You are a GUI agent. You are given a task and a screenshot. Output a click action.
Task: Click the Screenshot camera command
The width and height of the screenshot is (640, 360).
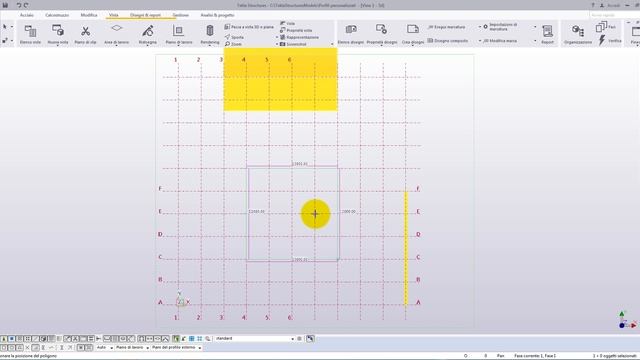point(293,44)
